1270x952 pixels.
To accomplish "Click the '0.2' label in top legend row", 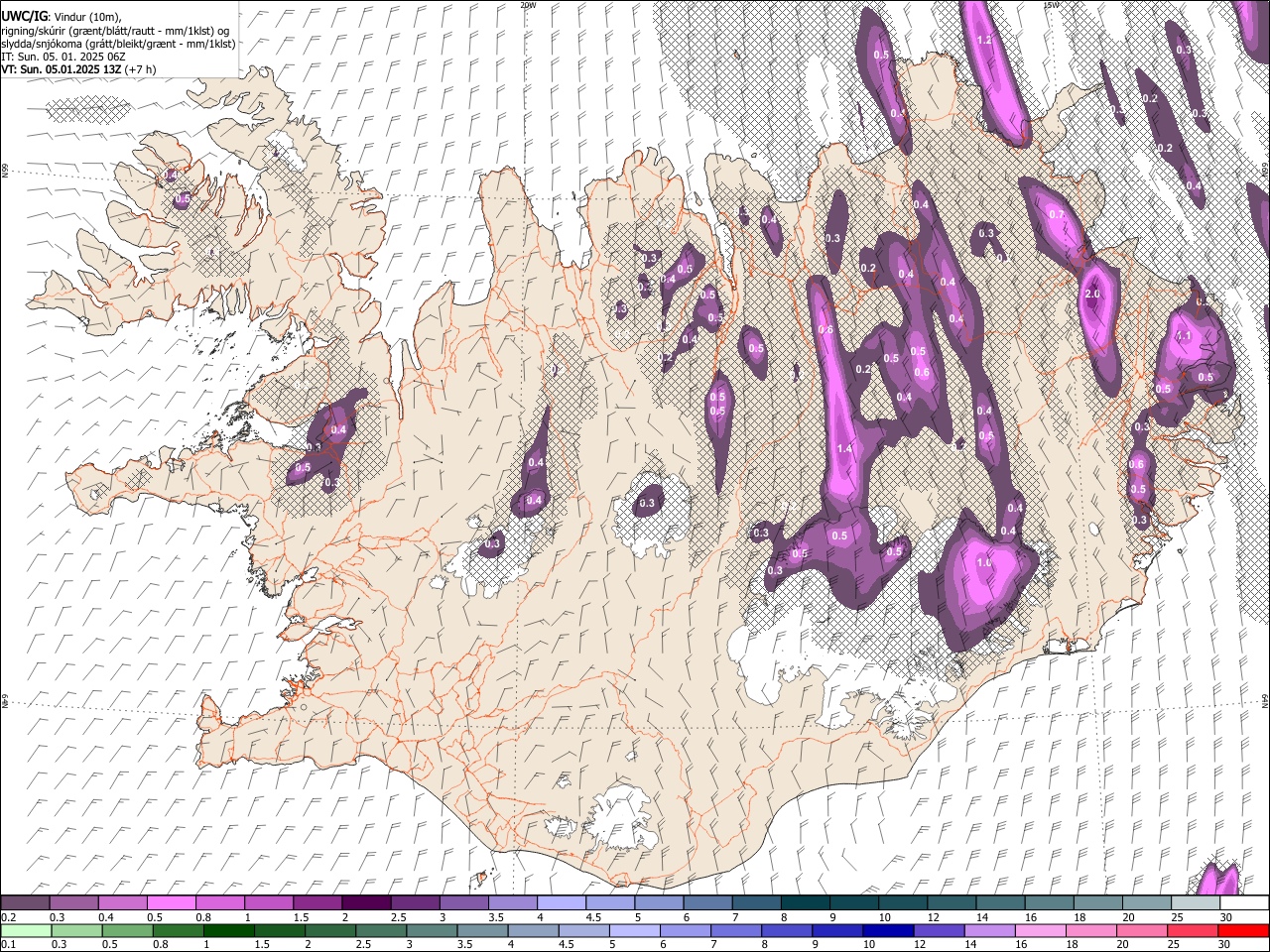I will tap(10, 917).
